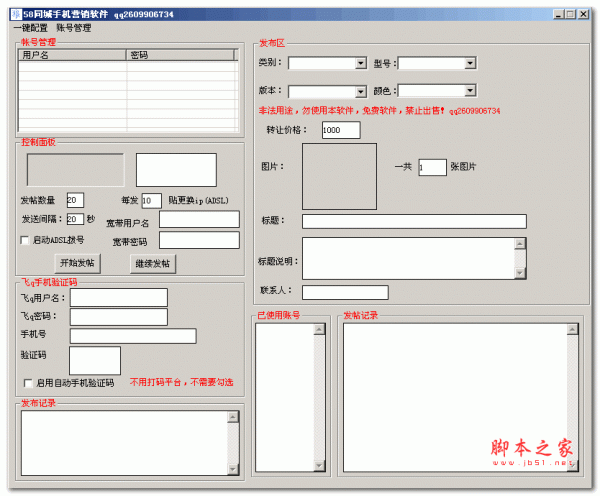Click the 验证码 box

pos(95,361)
